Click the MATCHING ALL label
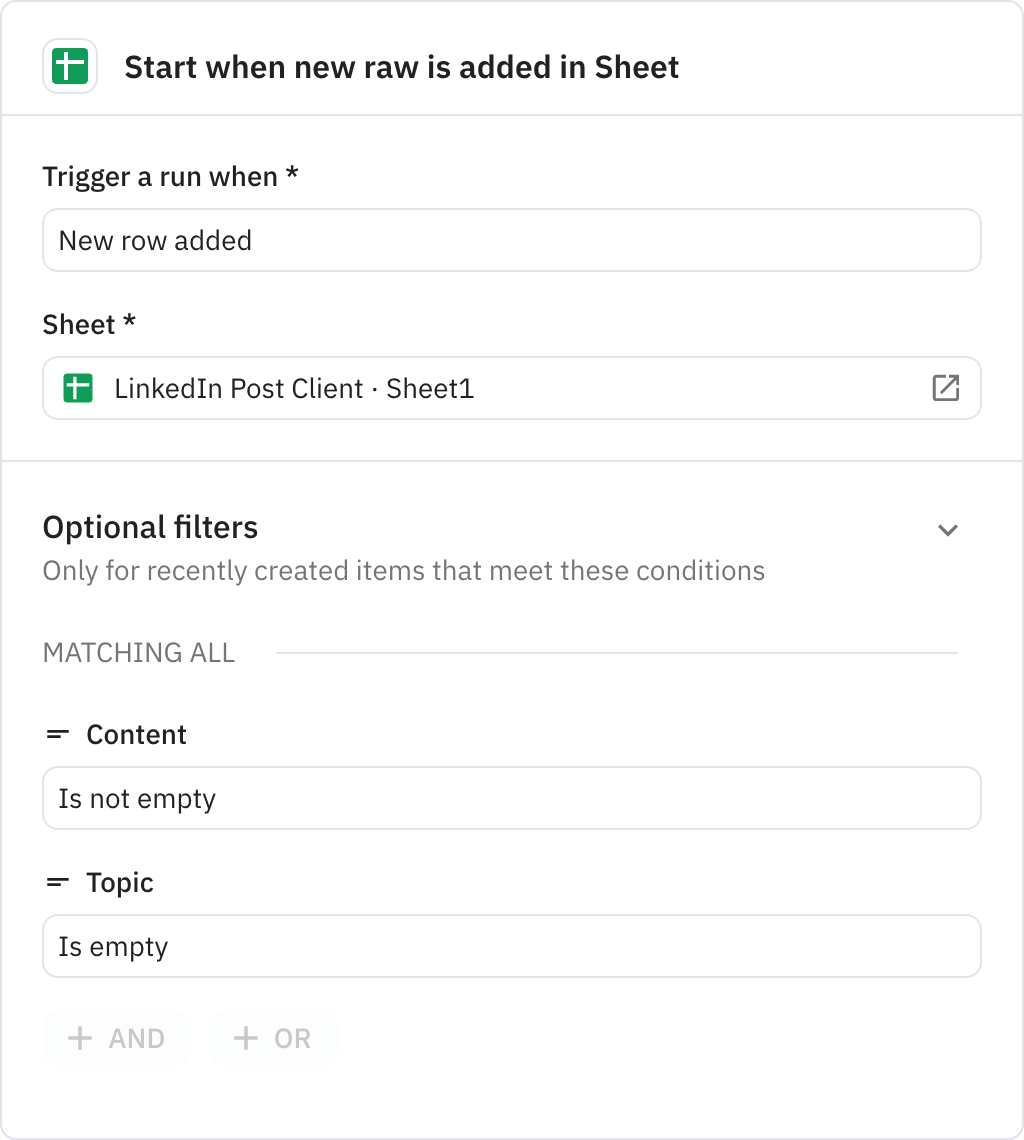Screen dimensions: 1024x1140 [138, 652]
